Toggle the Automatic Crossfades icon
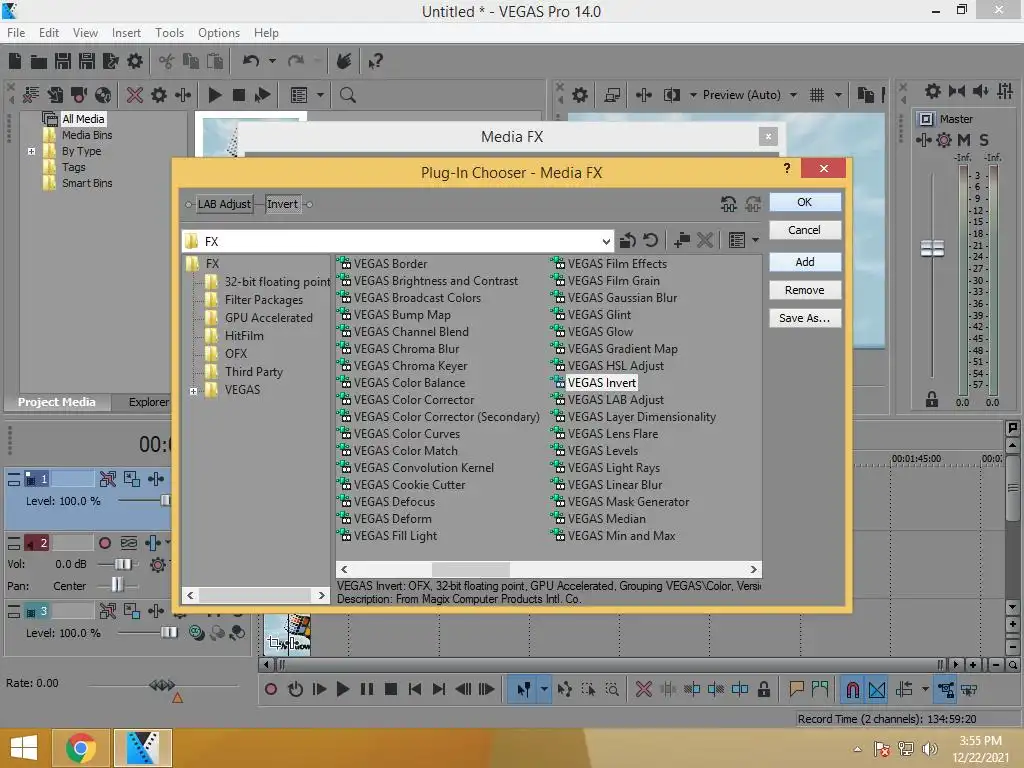 [877, 690]
